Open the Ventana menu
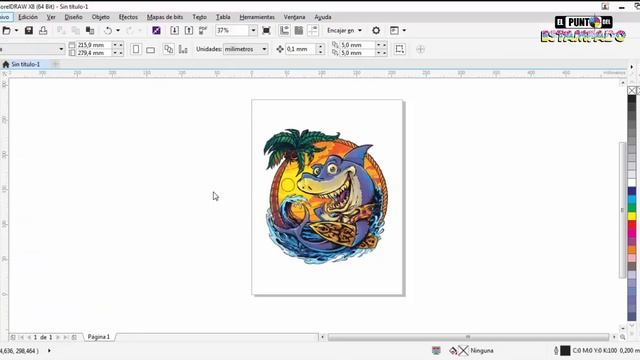This screenshot has height=360, width=640. click(x=294, y=17)
